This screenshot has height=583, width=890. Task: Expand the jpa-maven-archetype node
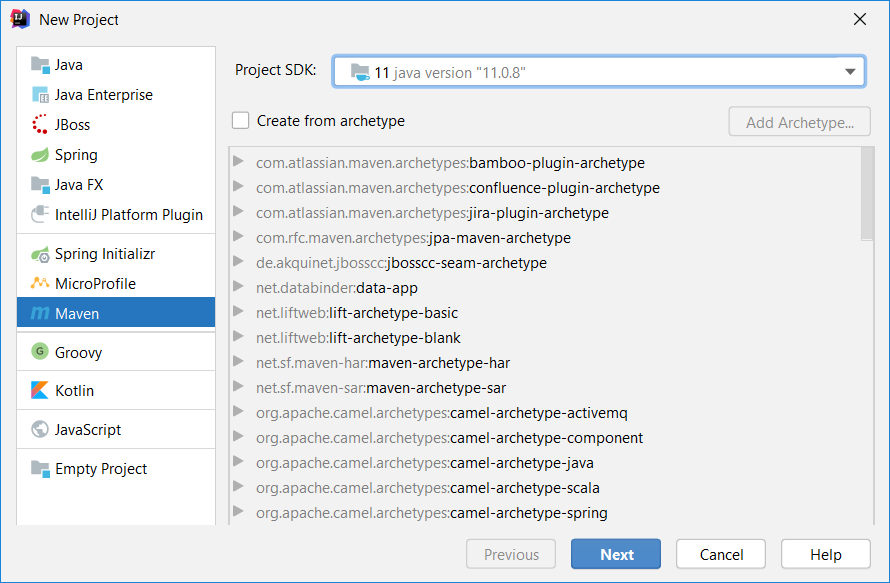coord(238,237)
